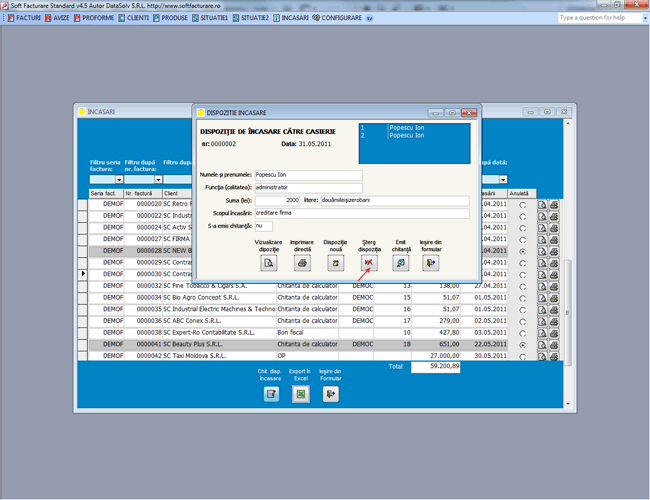Click the Șterg dispoziția delete icon
The image size is (650, 500).
[x=369, y=263]
